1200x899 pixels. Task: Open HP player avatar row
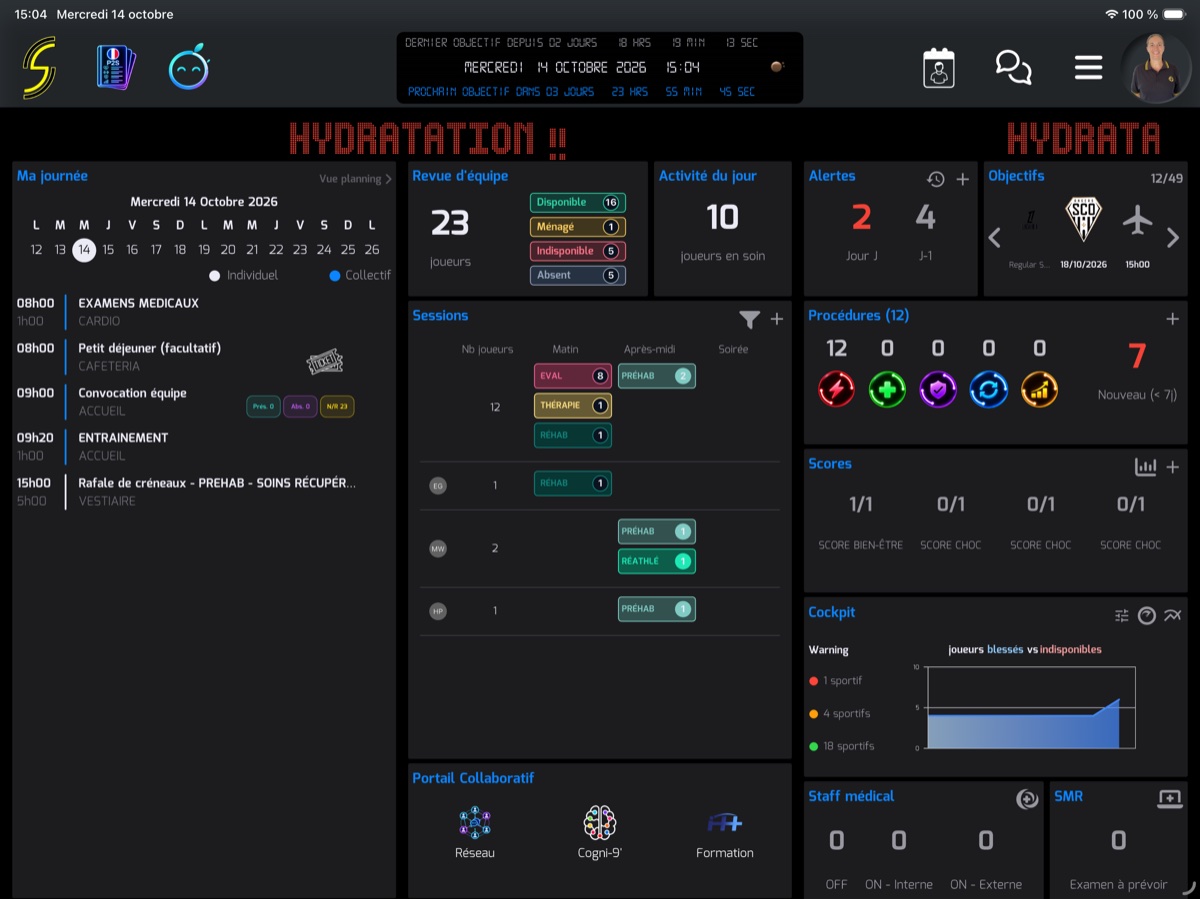(x=438, y=611)
